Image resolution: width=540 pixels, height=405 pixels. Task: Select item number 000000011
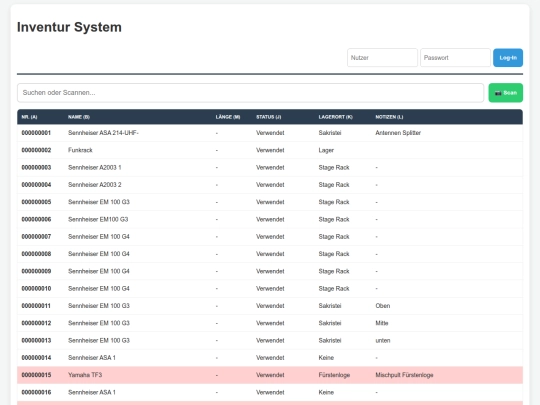point(36,306)
